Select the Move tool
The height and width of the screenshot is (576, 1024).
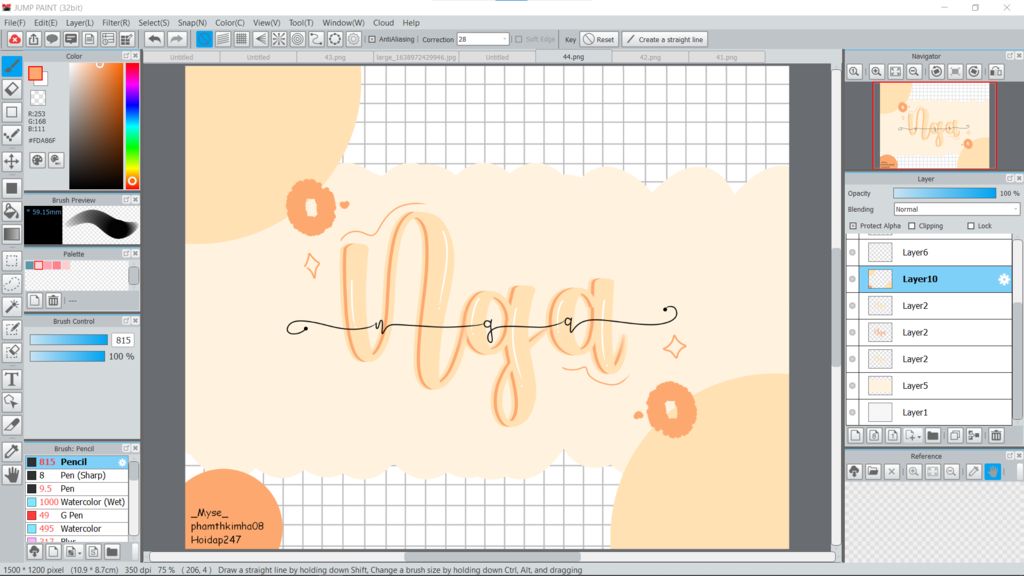(12, 161)
